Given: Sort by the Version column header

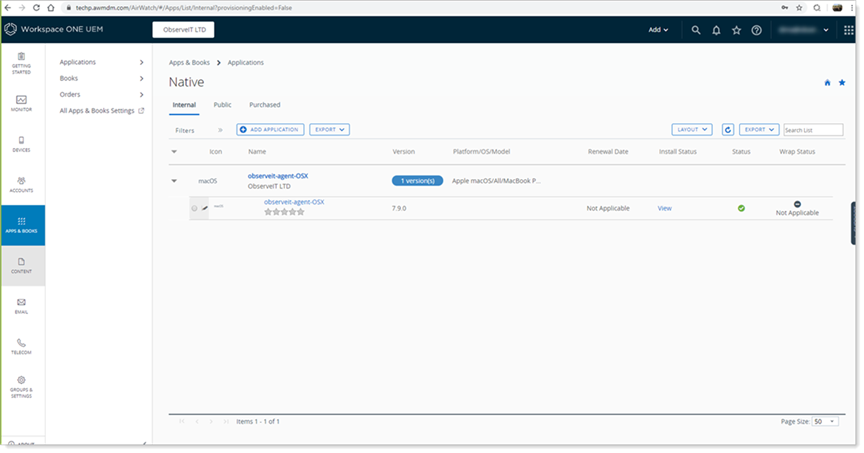Looking at the screenshot, I should pyautogui.click(x=403, y=152).
